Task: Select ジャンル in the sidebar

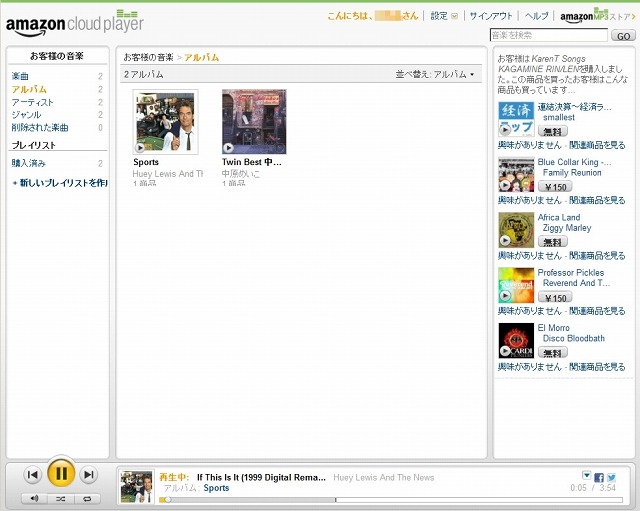Action: point(26,115)
